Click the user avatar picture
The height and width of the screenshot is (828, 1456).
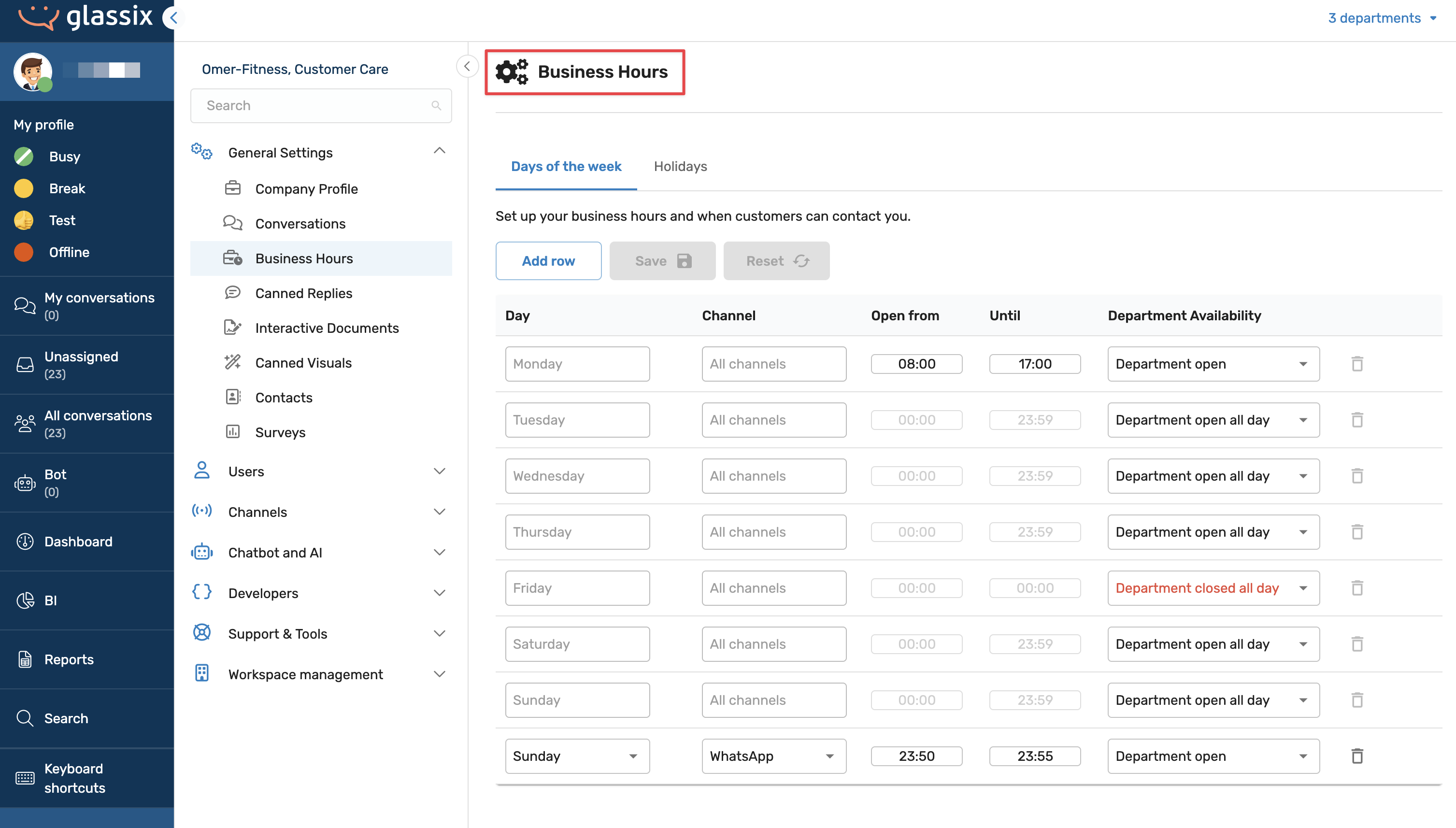tap(32, 71)
